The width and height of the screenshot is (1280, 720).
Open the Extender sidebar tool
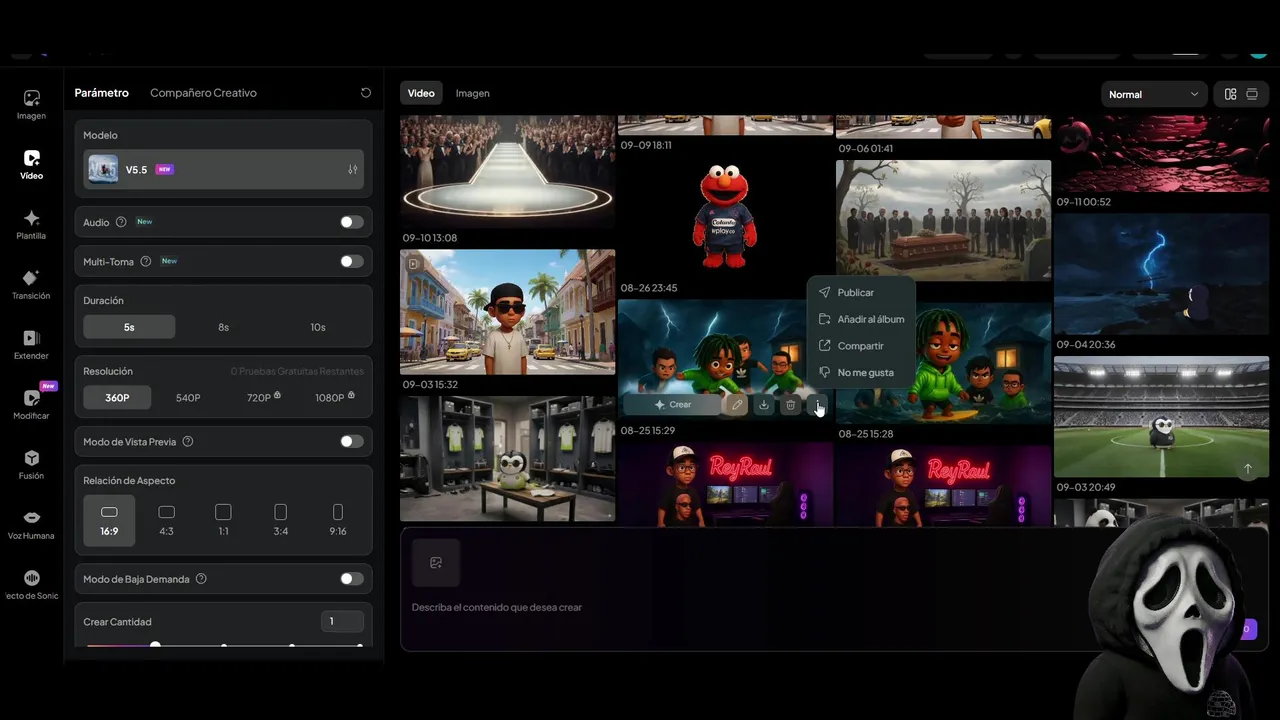[x=31, y=344]
